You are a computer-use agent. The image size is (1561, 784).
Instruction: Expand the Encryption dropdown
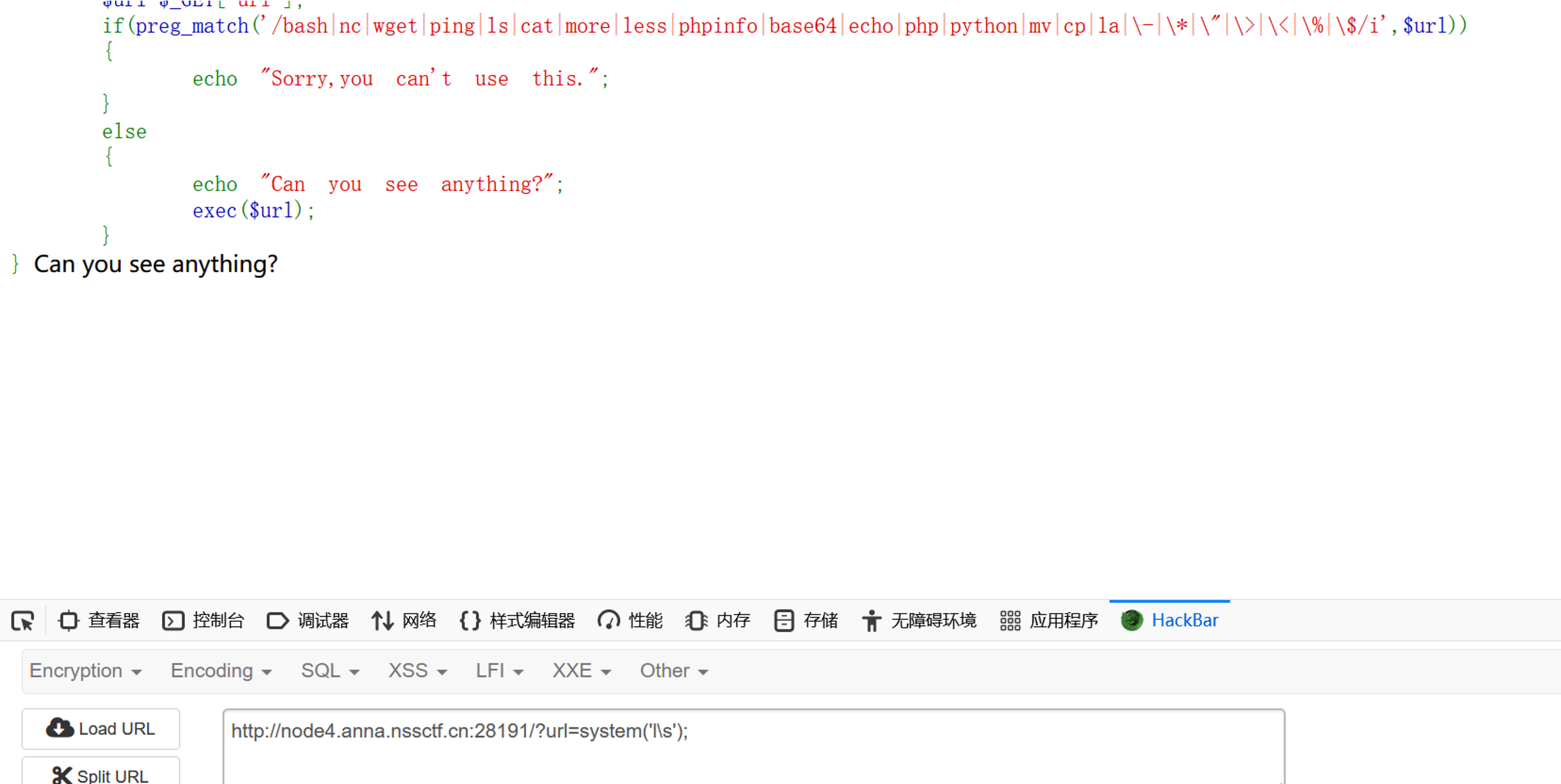coord(85,671)
